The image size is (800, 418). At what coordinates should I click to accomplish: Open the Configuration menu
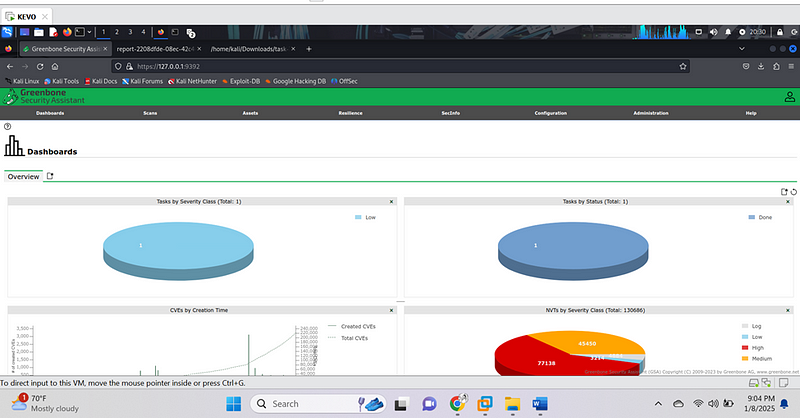[x=551, y=113]
